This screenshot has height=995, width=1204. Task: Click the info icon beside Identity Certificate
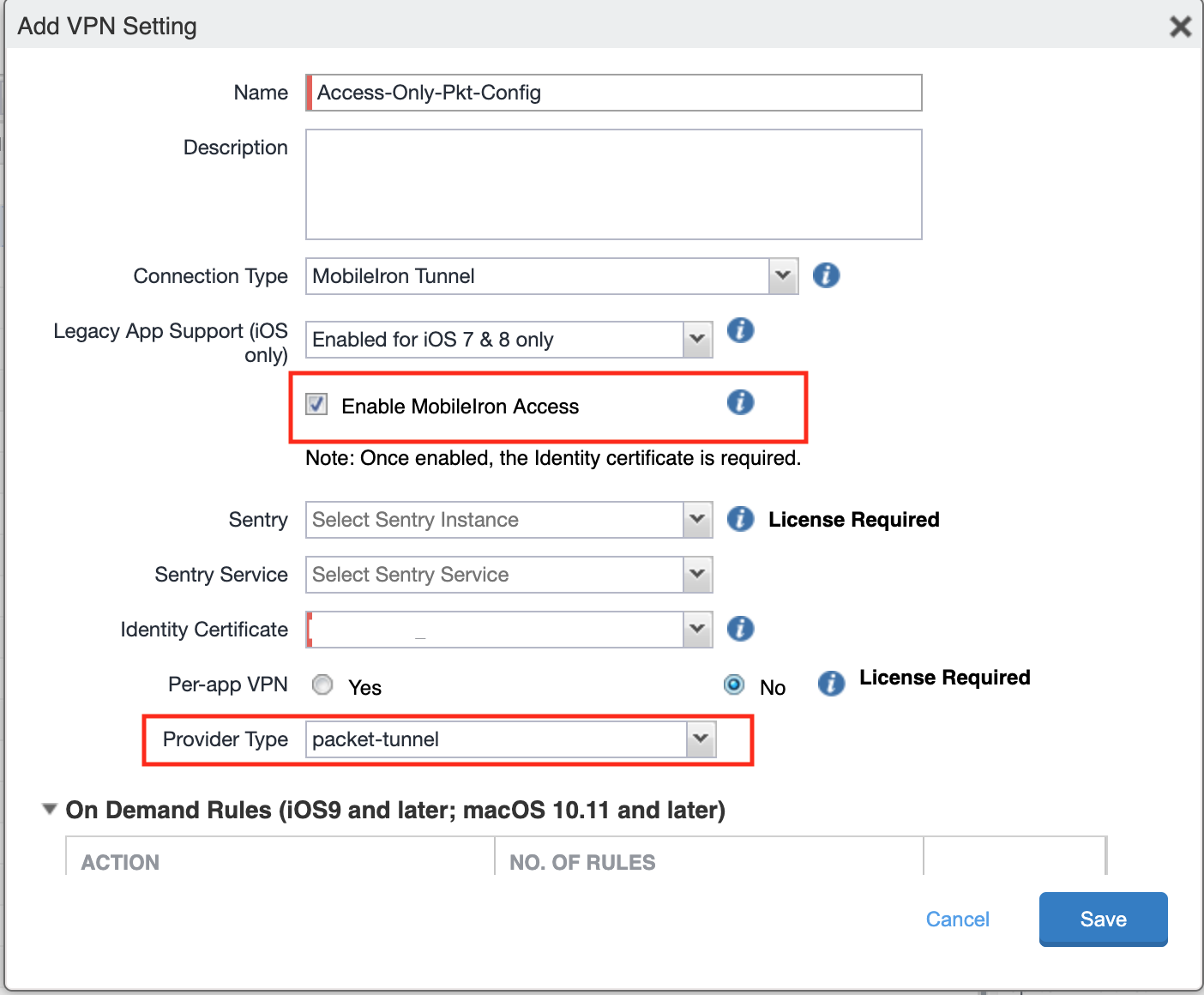[740, 629]
